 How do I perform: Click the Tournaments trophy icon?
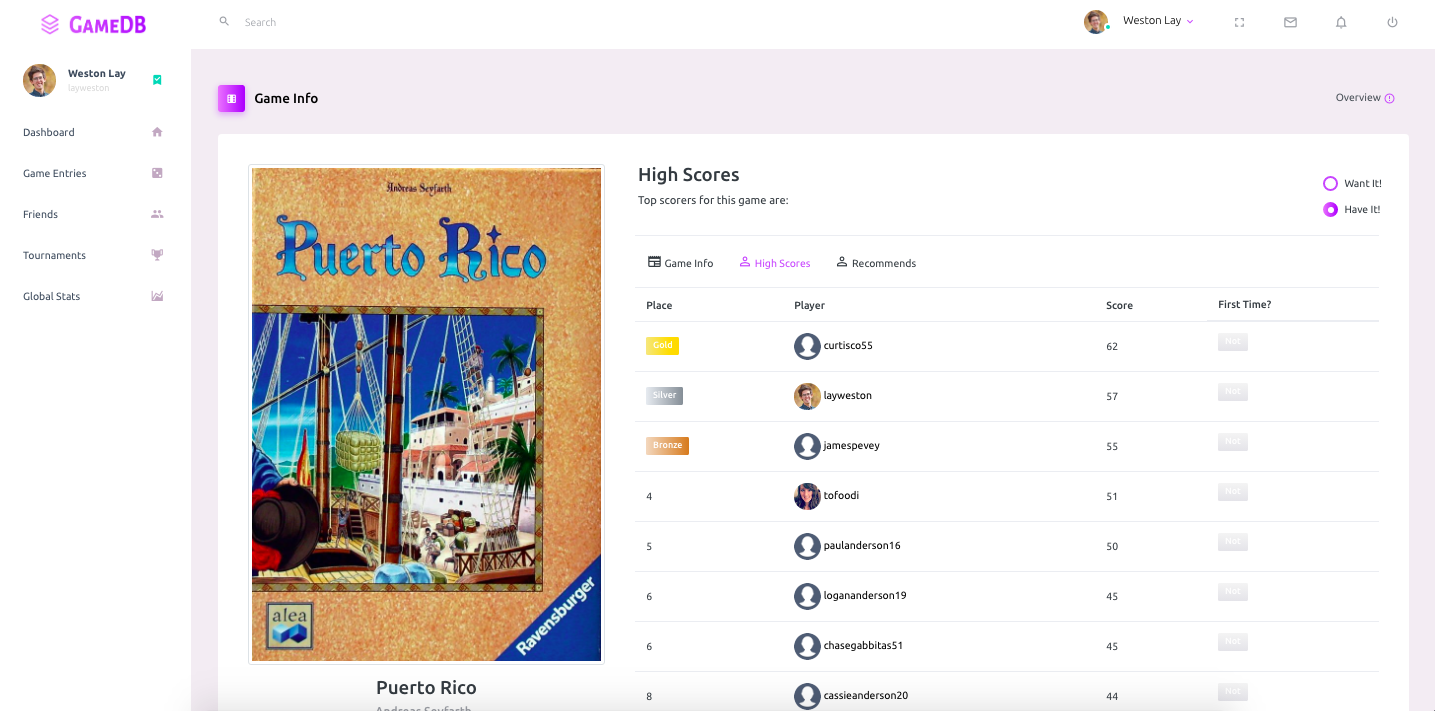pos(157,255)
